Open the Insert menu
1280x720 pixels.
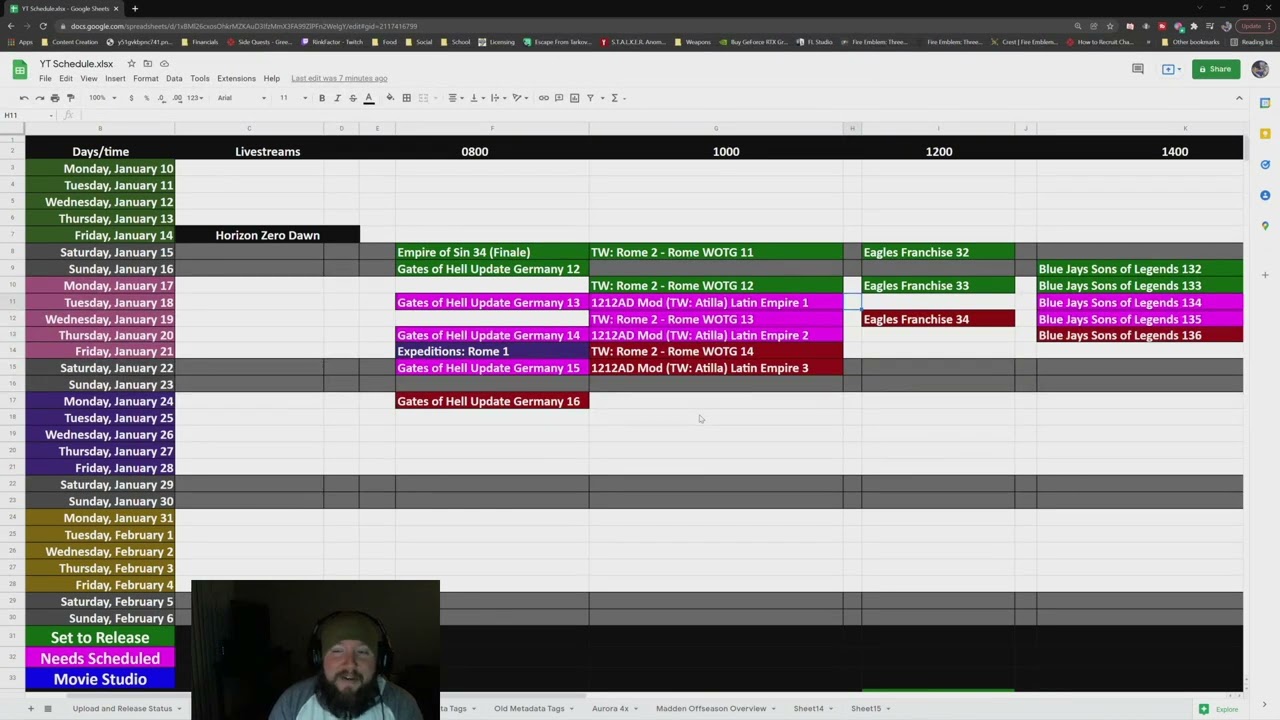(115, 78)
